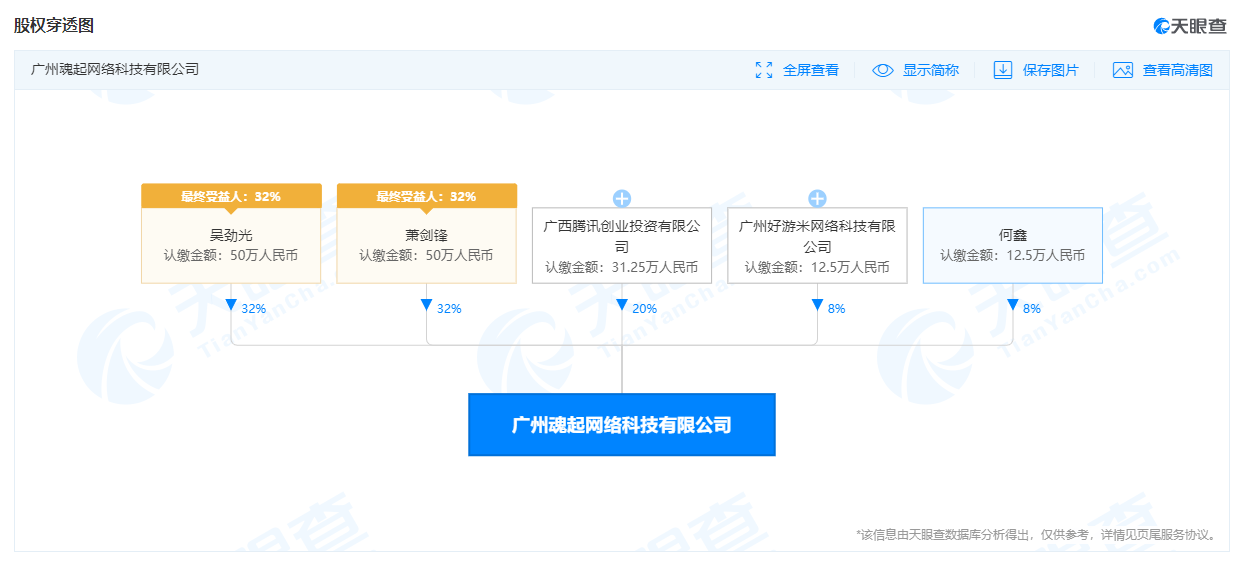Click the picture icon for 查看高清图
This screenshot has width=1240, height=562.
coord(1123,70)
